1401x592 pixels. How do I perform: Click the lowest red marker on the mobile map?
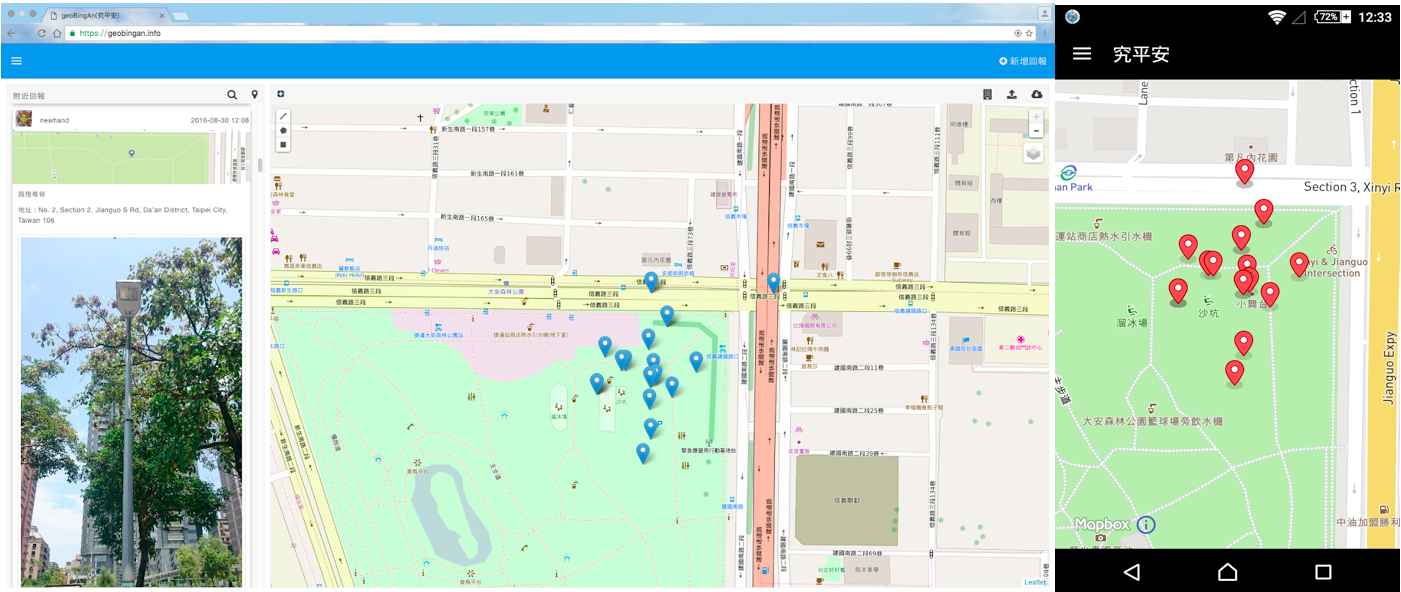1235,373
